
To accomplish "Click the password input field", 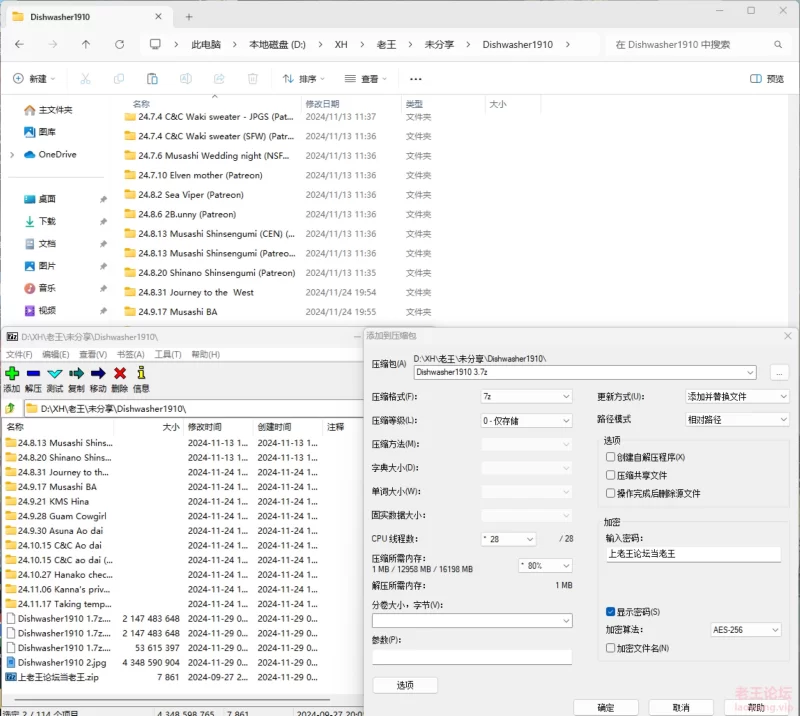I will (693, 553).
